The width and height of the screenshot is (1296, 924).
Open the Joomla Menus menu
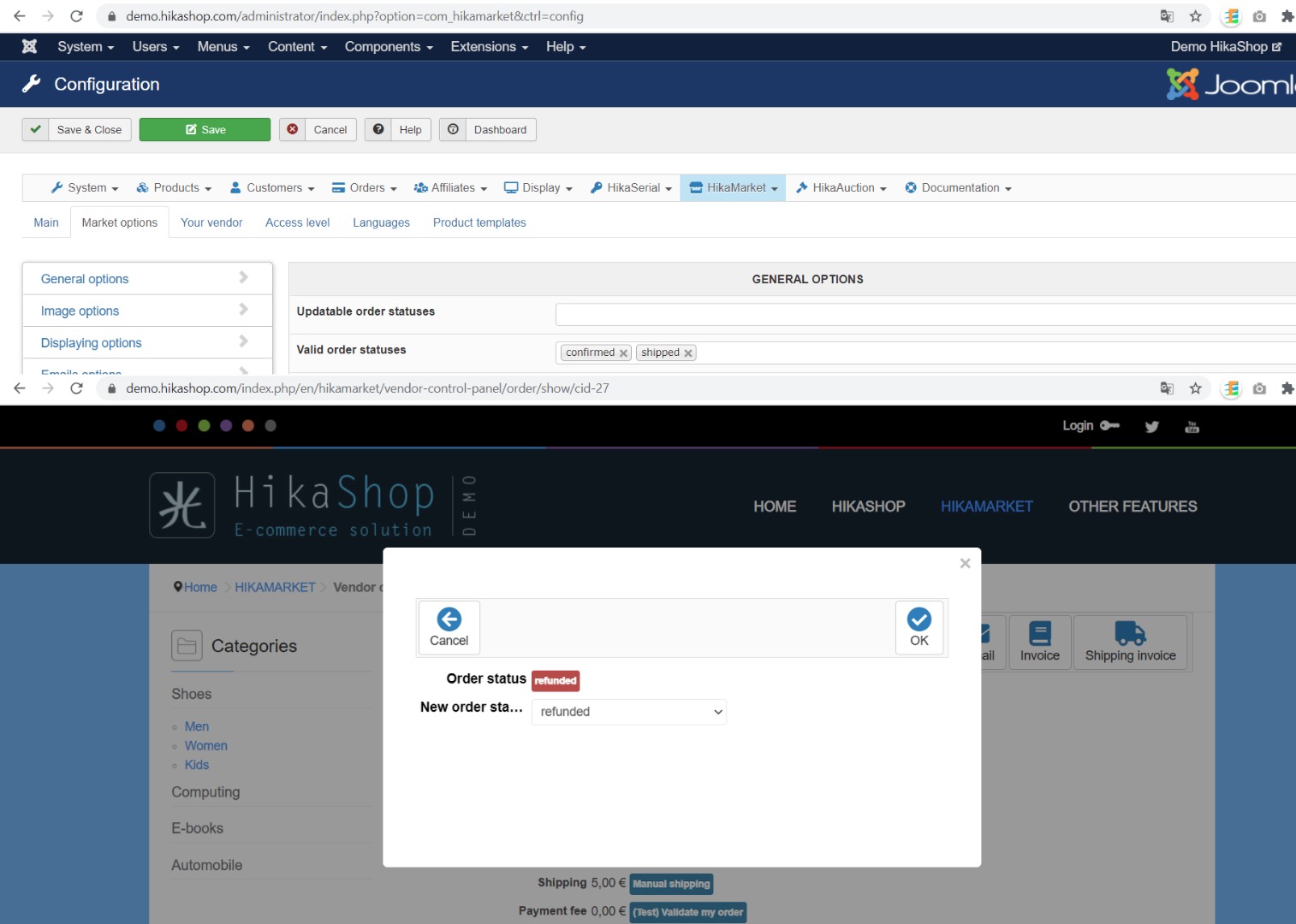223,47
